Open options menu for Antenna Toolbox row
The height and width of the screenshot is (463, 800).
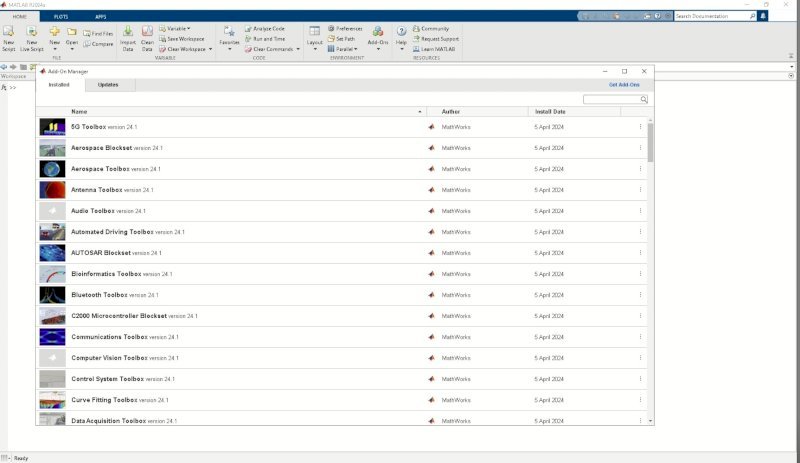640,190
